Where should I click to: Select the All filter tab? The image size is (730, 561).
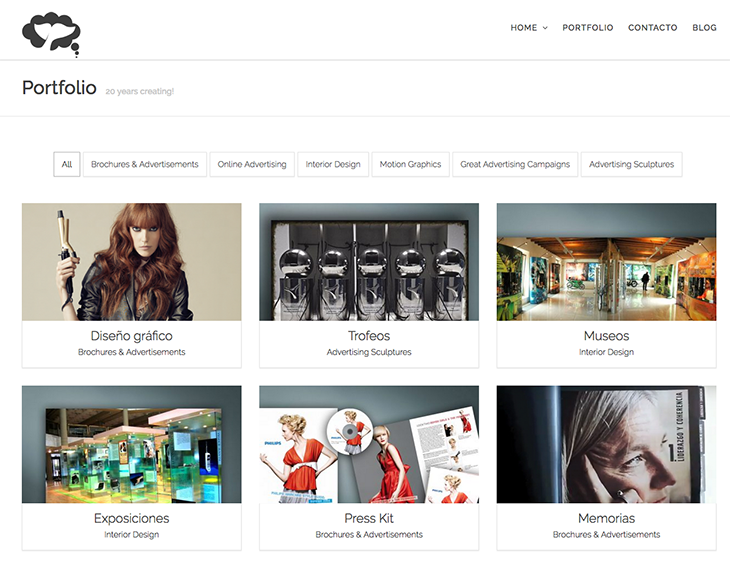coord(67,164)
